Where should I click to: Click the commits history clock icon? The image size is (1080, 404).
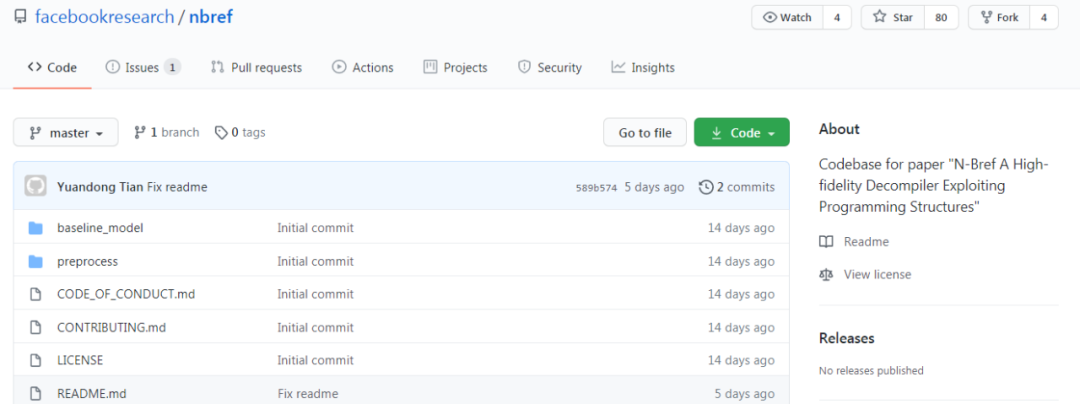[x=706, y=187]
